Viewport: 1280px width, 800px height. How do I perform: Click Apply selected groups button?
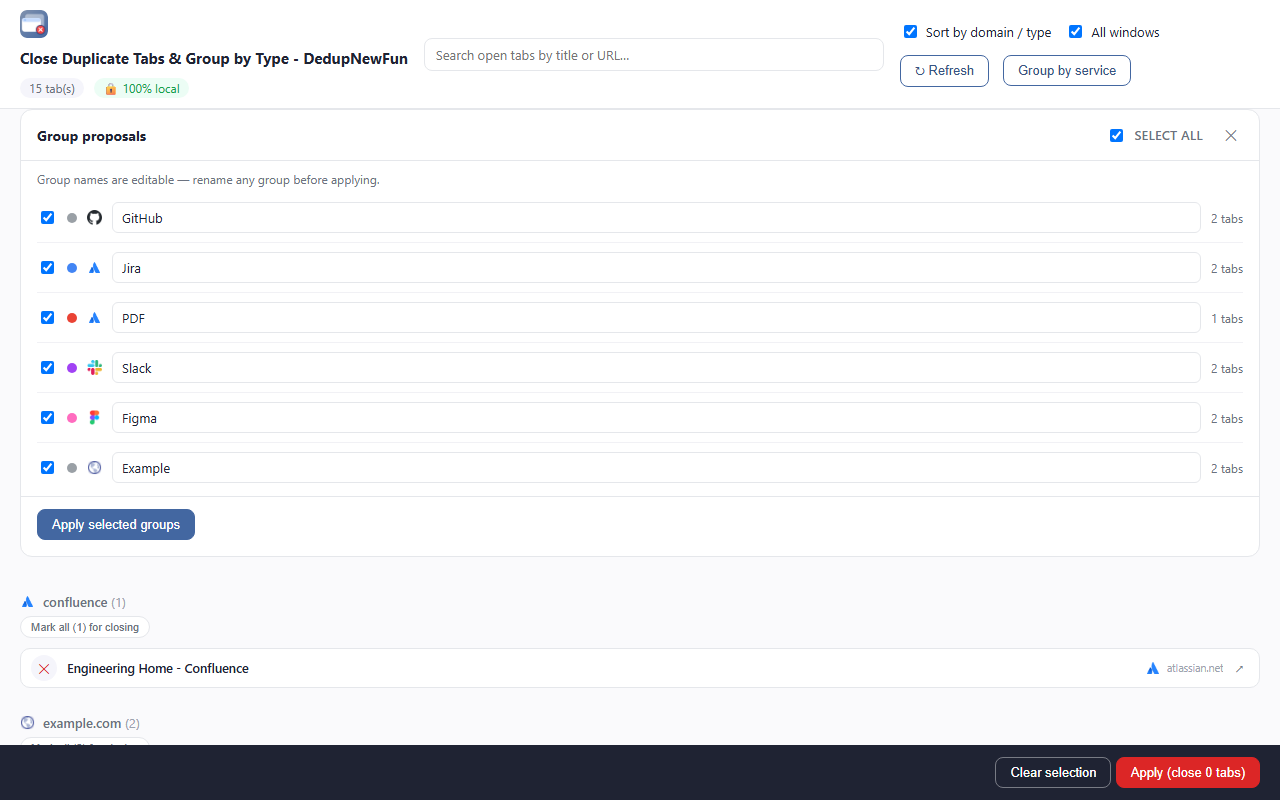coord(116,525)
